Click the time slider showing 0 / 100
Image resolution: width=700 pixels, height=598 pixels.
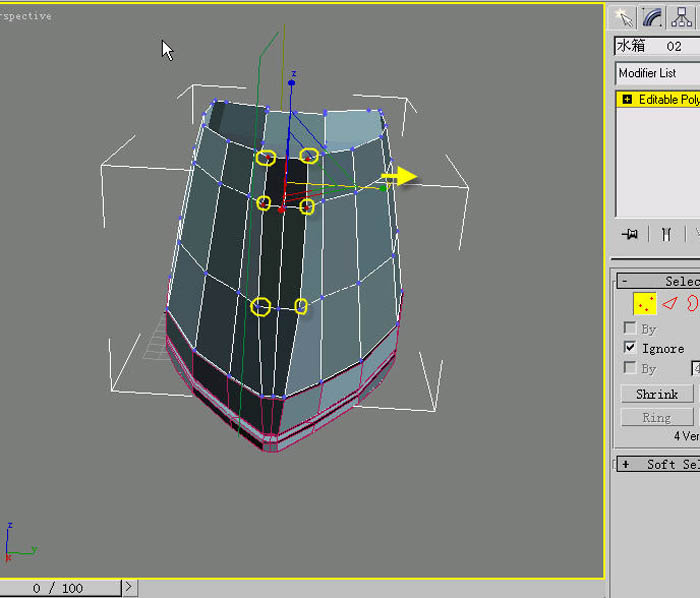coord(60,588)
